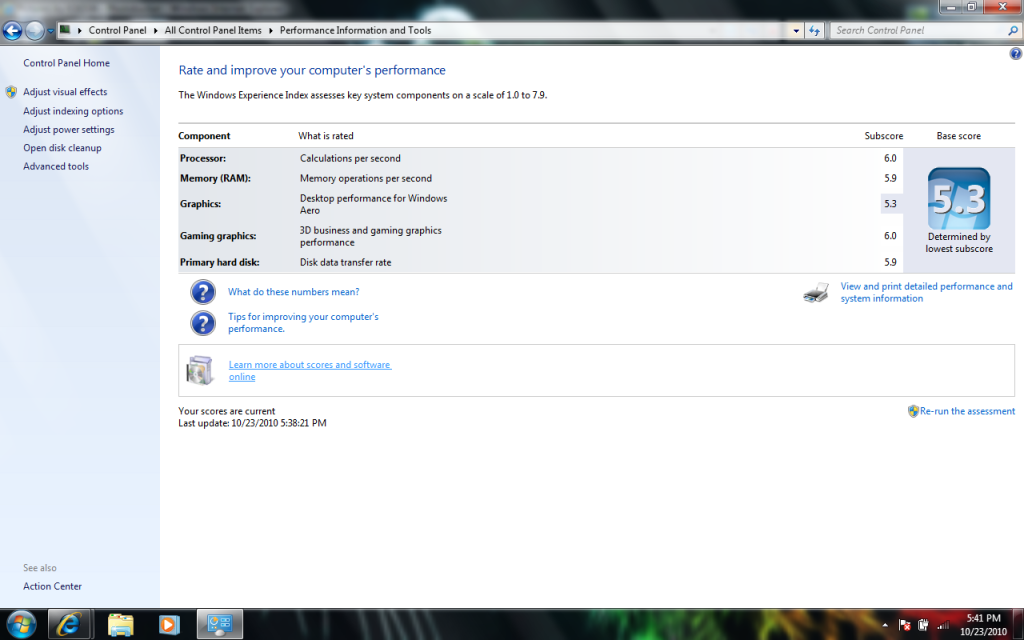This screenshot has width=1024, height=640.
Task: Select the Memory (RAM) row label
Action: (215, 178)
